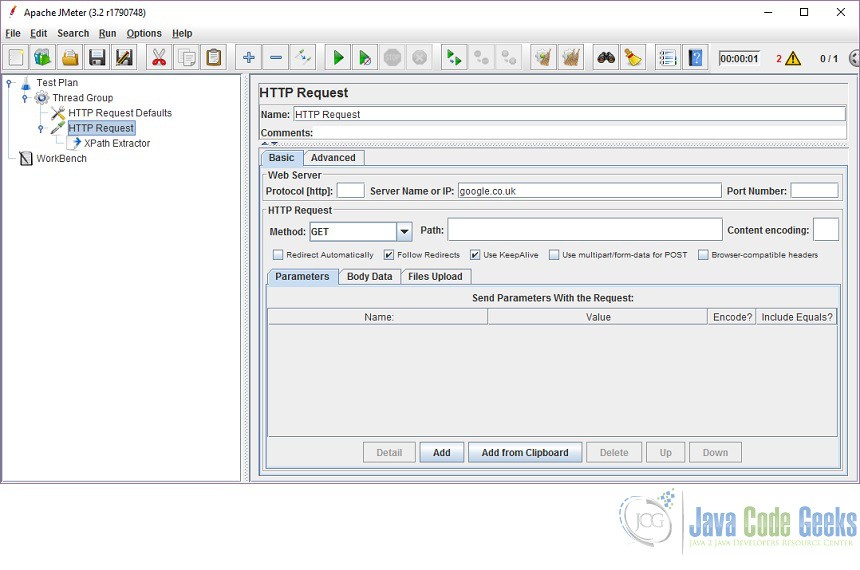This screenshot has height=570, width=860.
Task: Click the Shutdown test icon
Action: coord(420,57)
